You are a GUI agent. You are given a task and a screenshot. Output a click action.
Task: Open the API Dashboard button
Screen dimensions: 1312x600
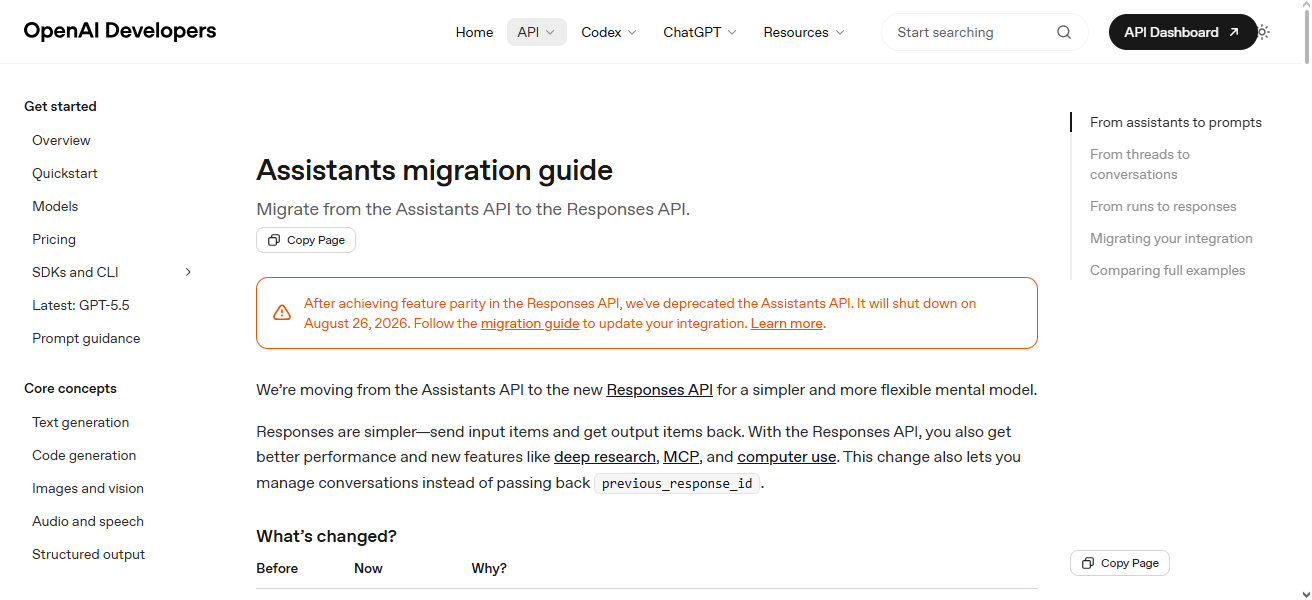click(1182, 32)
